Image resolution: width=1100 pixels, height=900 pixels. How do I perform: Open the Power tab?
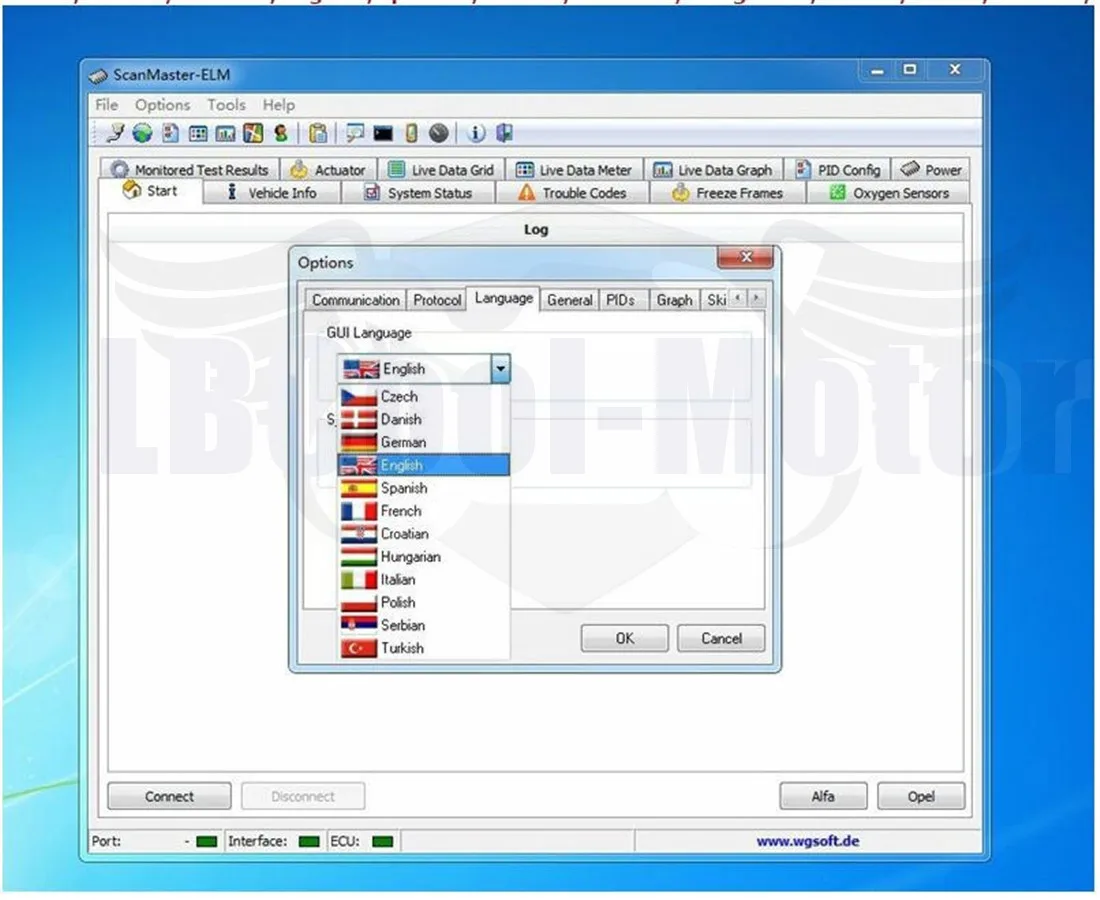click(x=931, y=170)
